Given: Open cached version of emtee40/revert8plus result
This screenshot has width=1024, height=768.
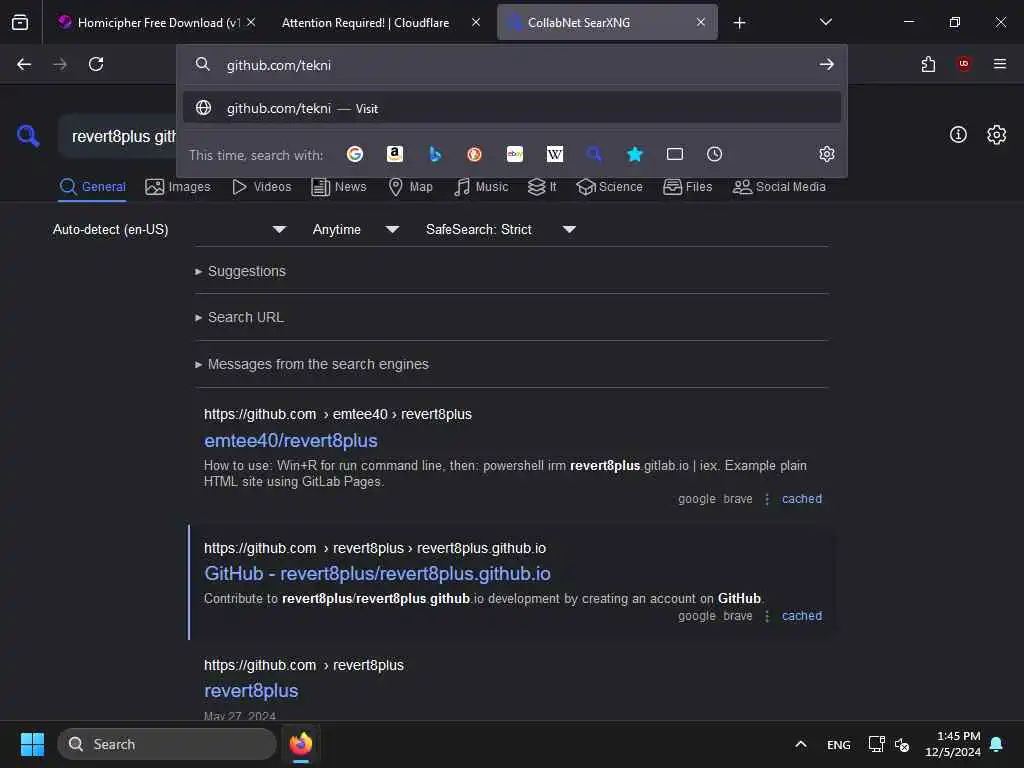Looking at the screenshot, I should coord(802,499).
